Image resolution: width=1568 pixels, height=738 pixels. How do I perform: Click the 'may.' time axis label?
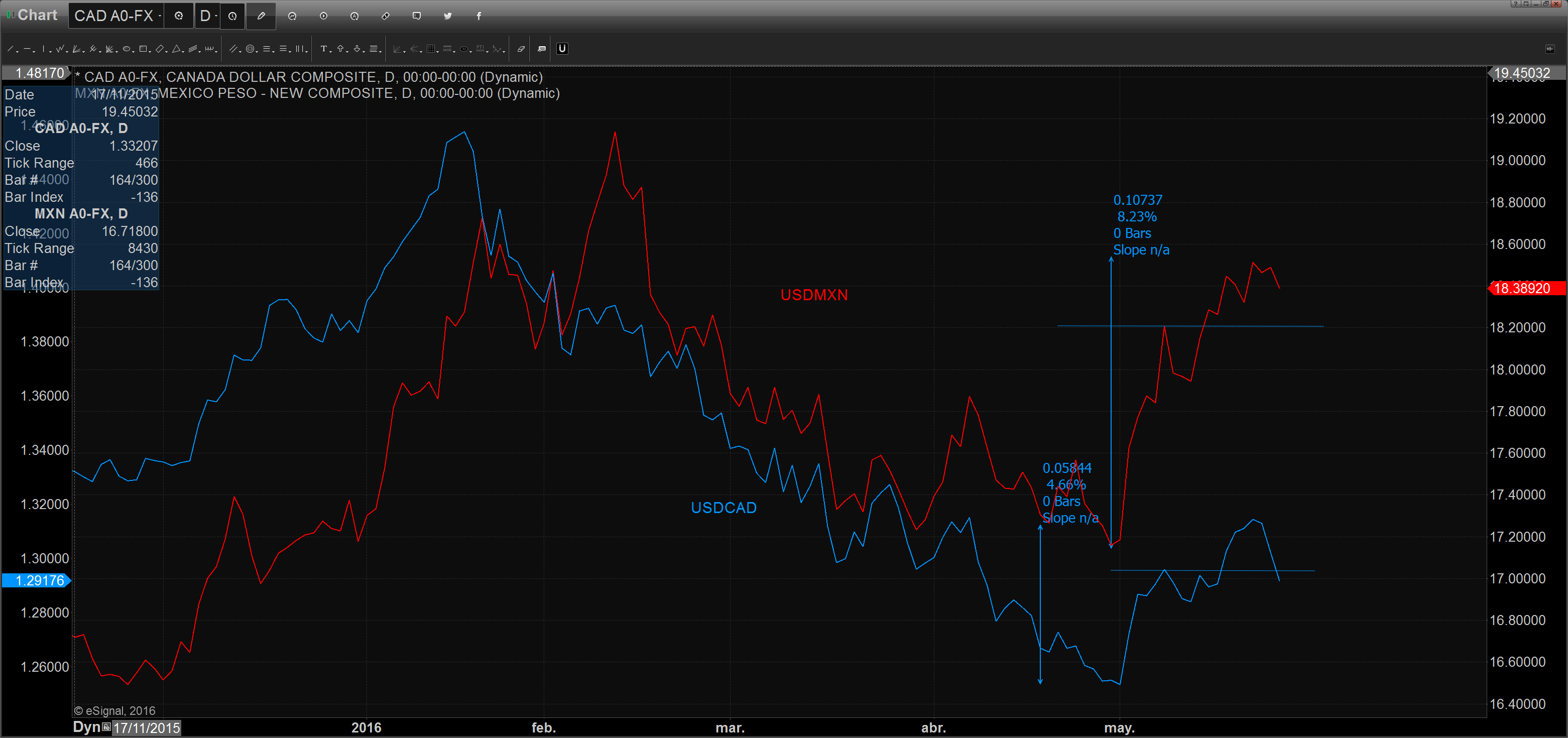pos(1120,727)
